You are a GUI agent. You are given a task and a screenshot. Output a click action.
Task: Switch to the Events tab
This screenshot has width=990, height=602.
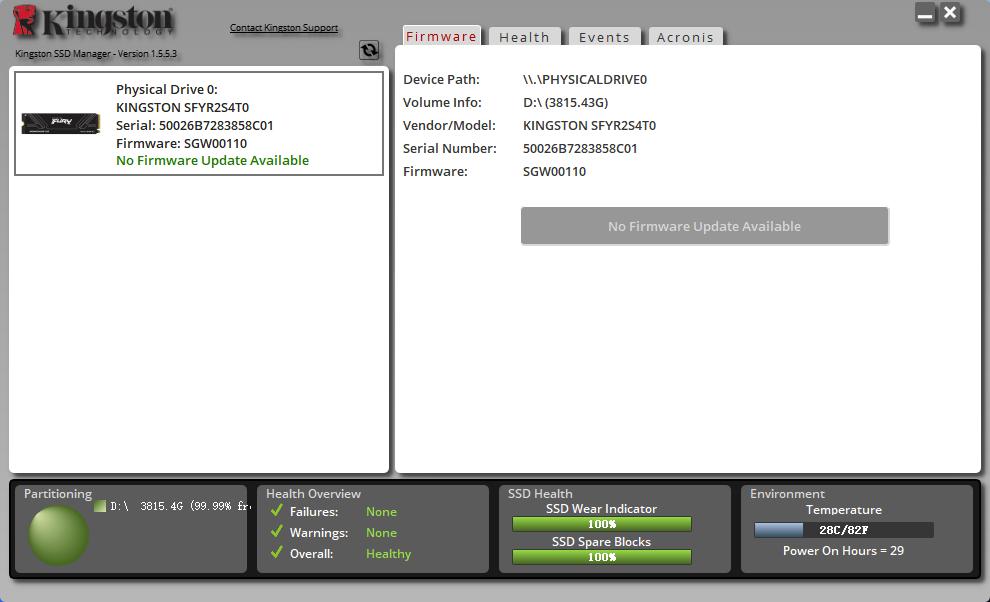tap(604, 37)
